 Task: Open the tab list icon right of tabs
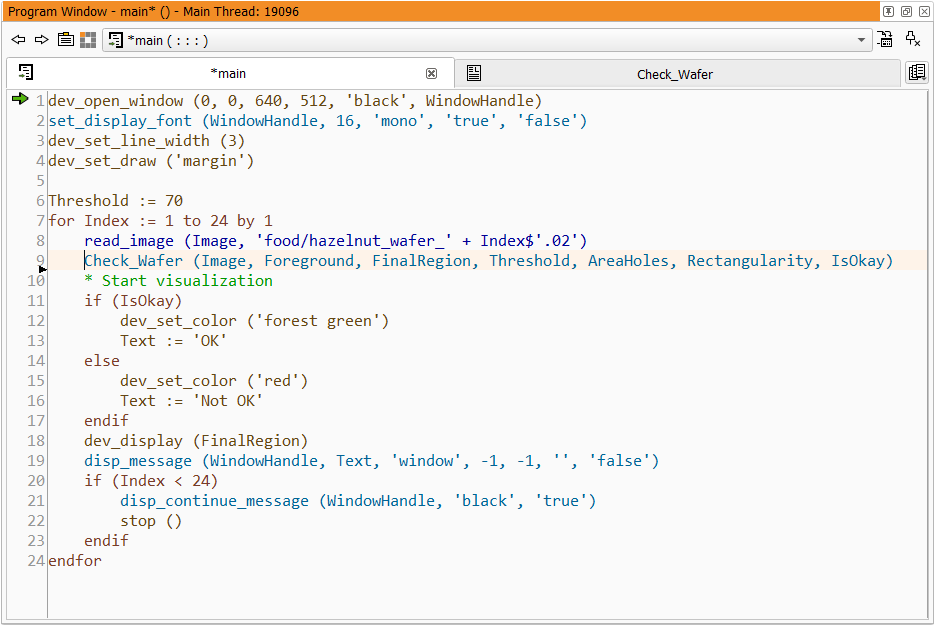pos(916,73)
